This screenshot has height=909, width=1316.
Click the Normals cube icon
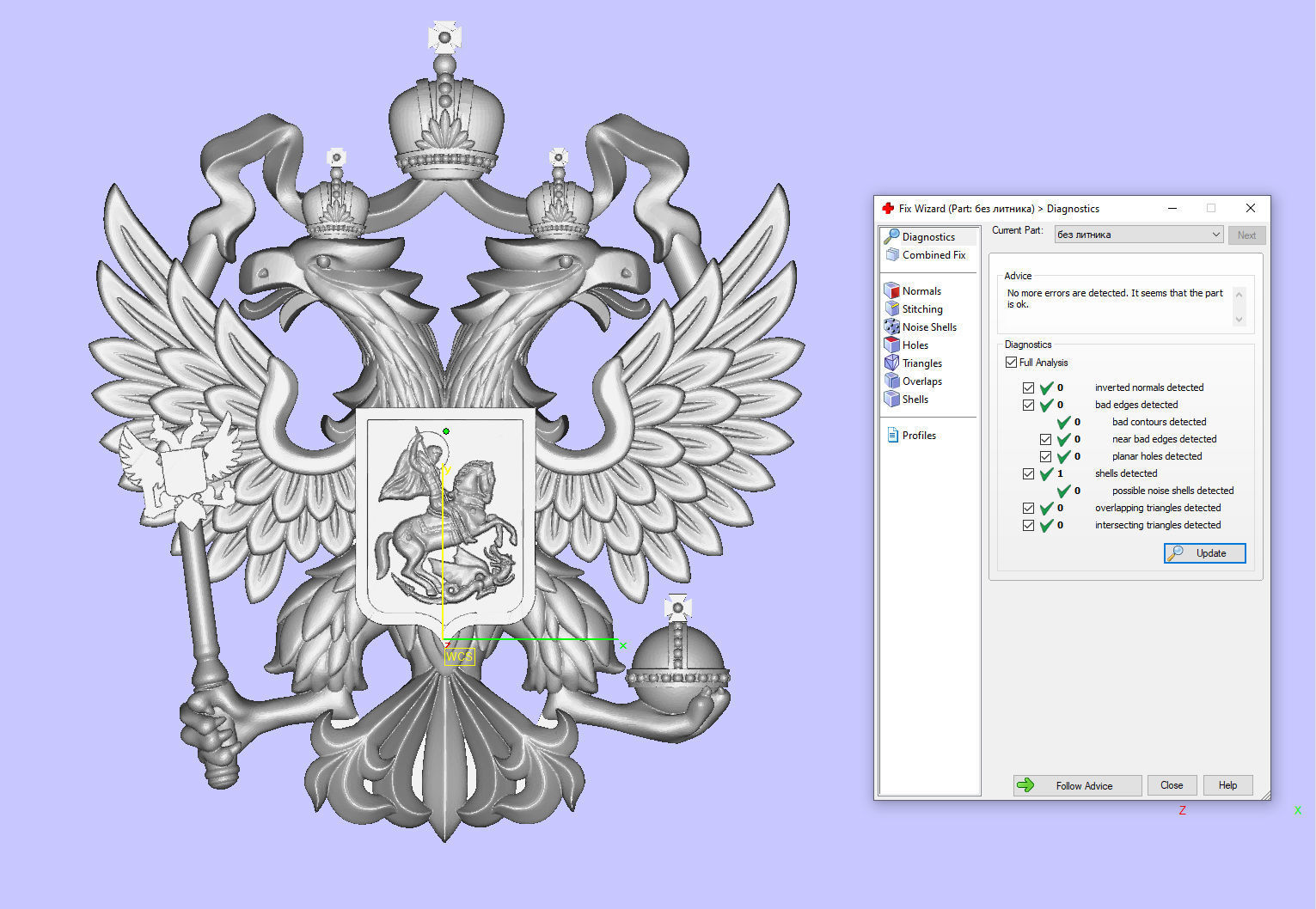pyautogui.click(x=891, y=290)
